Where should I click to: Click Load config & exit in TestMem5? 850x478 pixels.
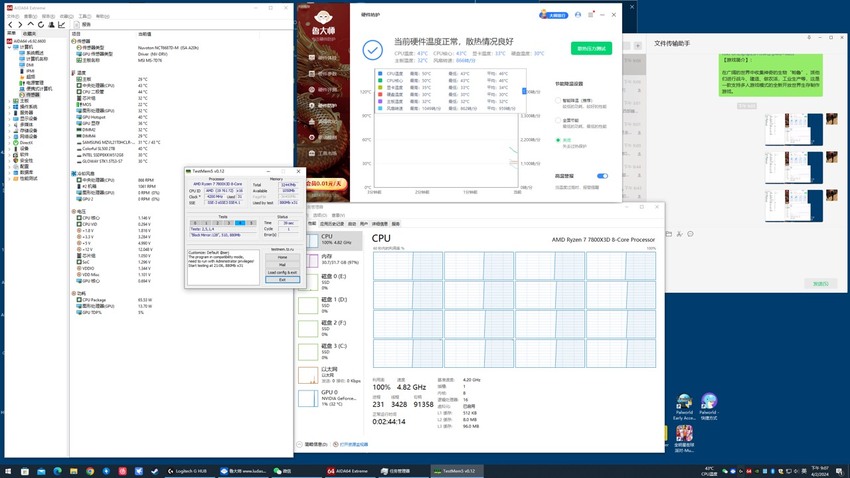point(282,272)
